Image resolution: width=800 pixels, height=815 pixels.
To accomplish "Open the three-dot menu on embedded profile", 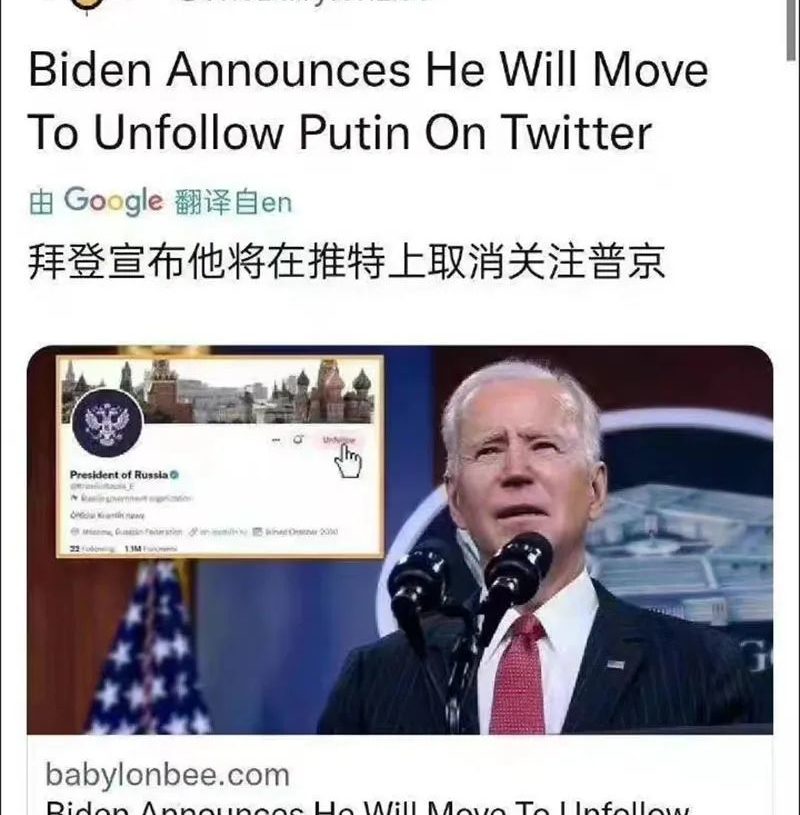I will (276, 440).
